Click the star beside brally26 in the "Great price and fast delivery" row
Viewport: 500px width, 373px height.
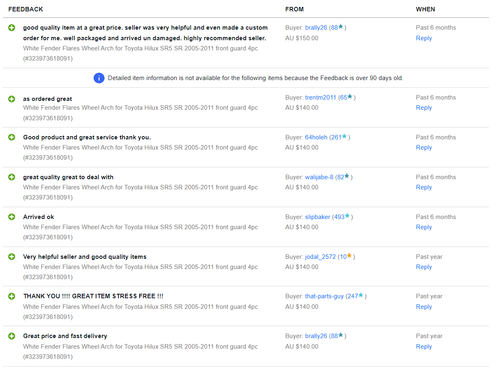[341, 335]
